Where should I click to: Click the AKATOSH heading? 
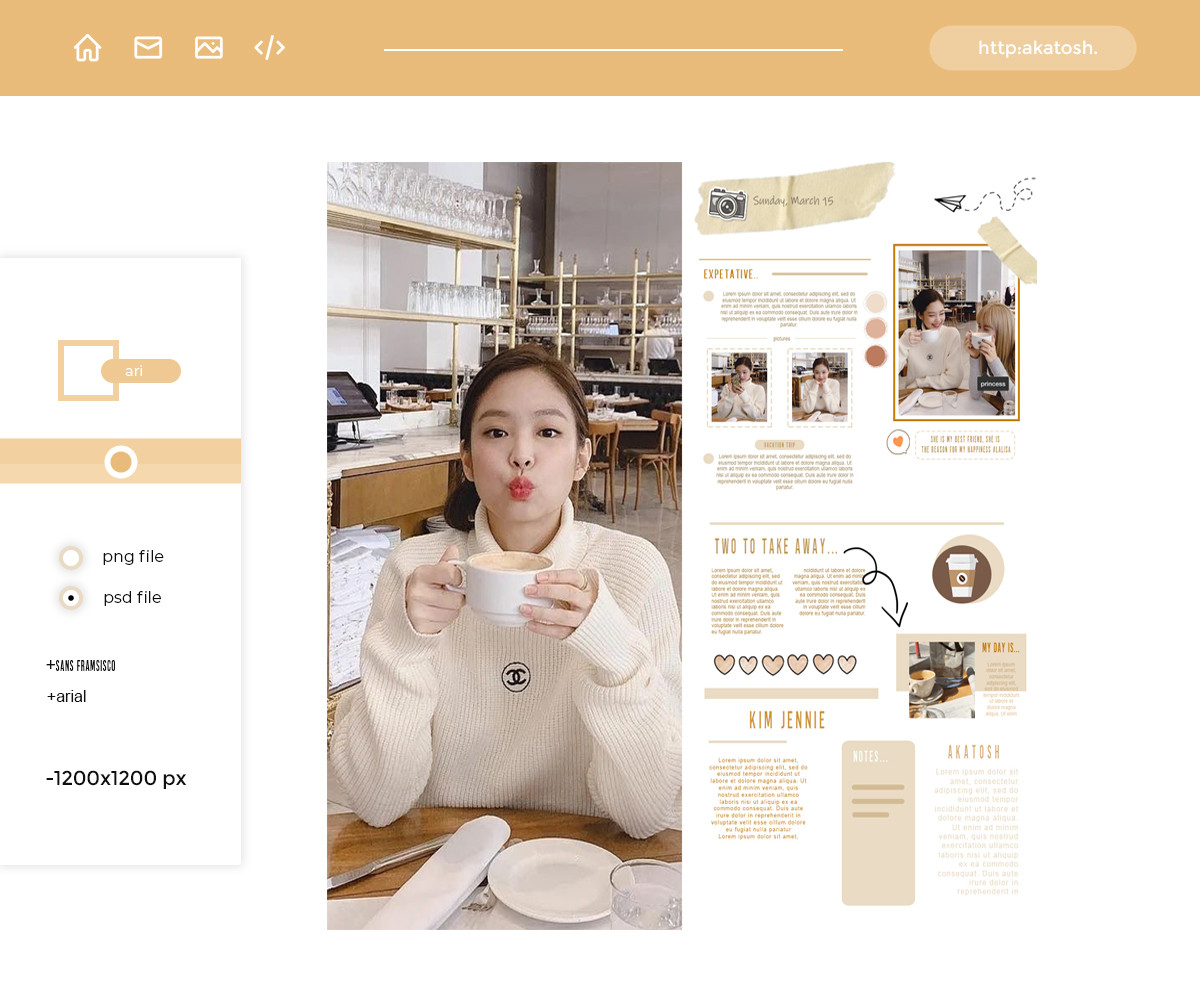point(974,752)
